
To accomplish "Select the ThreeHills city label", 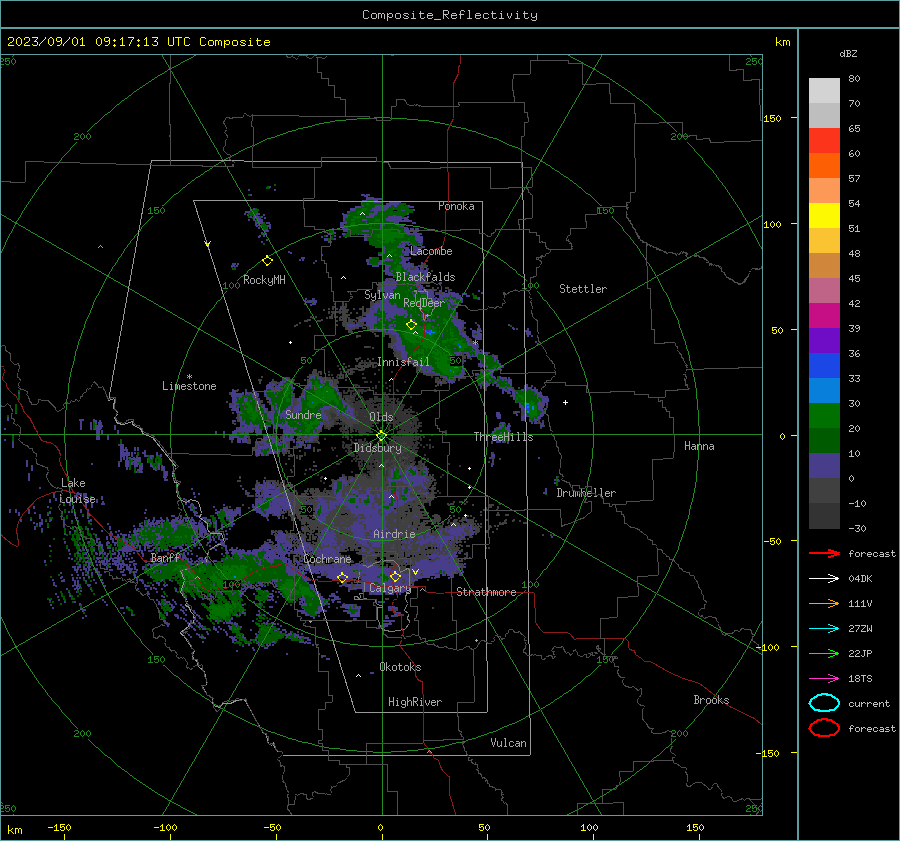I will [x=503, y=437].
